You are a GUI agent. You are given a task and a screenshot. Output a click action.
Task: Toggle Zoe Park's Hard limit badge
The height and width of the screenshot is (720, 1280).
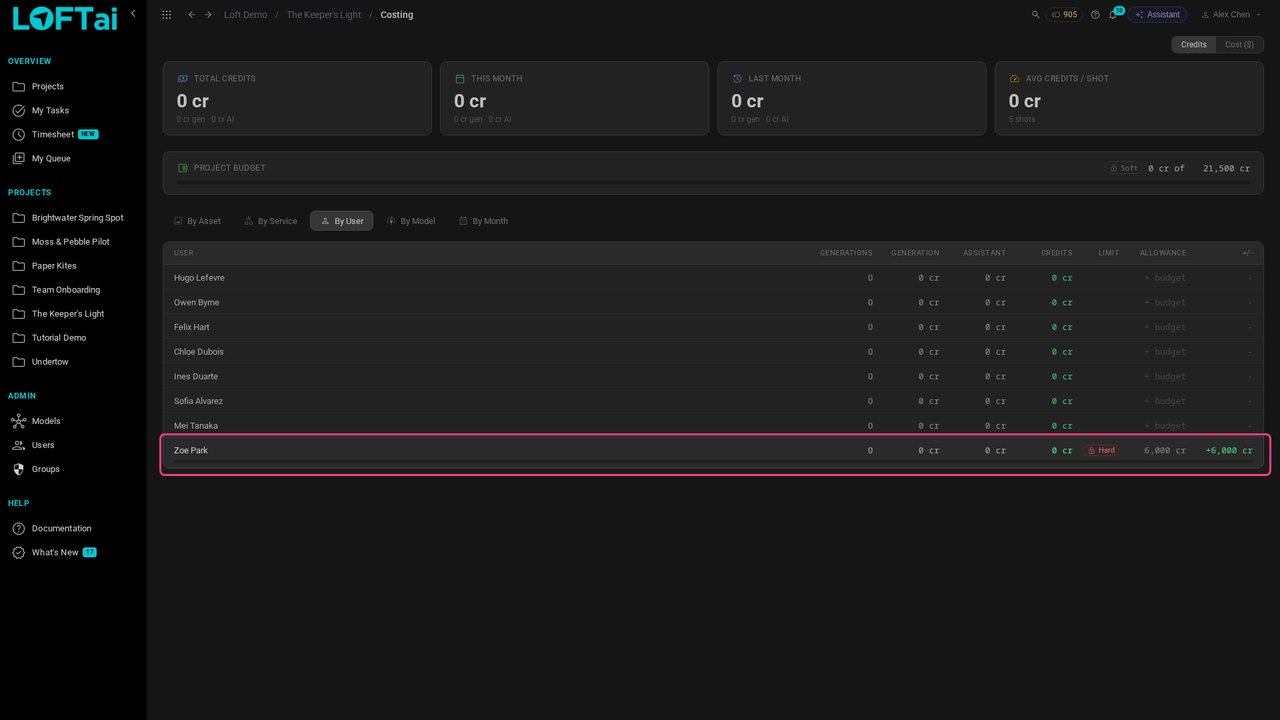[1102, 451]
